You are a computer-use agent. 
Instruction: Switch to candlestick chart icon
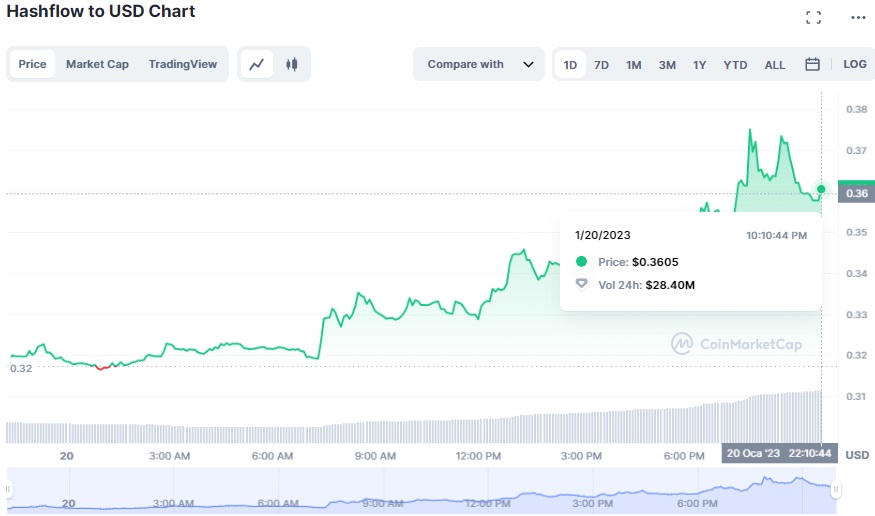pyautogui.click(x=291, y=64)
